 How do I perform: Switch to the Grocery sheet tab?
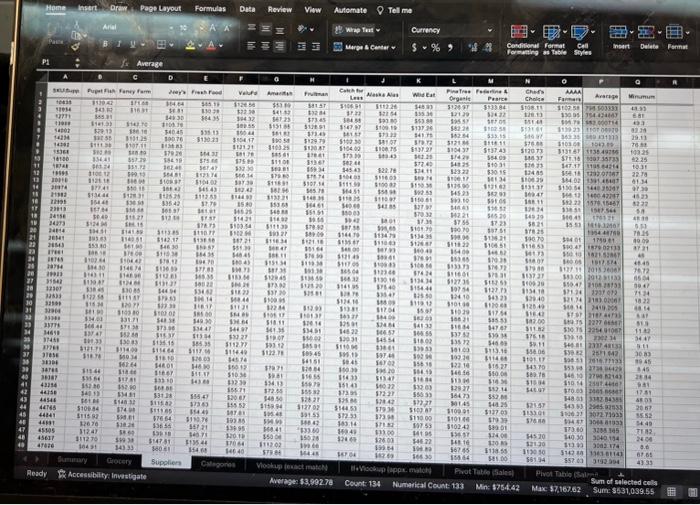(x=119, y=461)
